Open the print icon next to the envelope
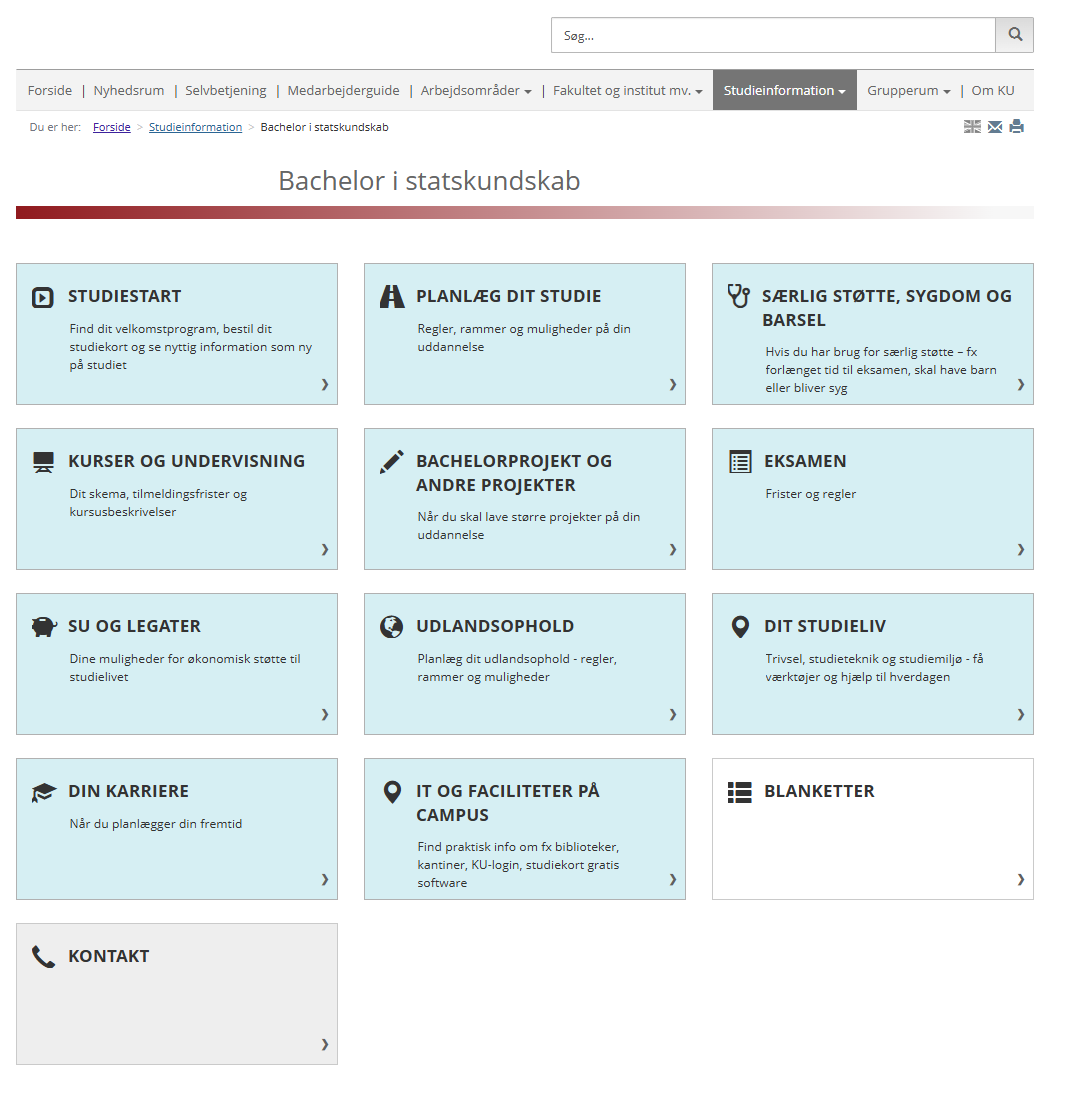1071x1103 pixels. [x=1017, y=127]
